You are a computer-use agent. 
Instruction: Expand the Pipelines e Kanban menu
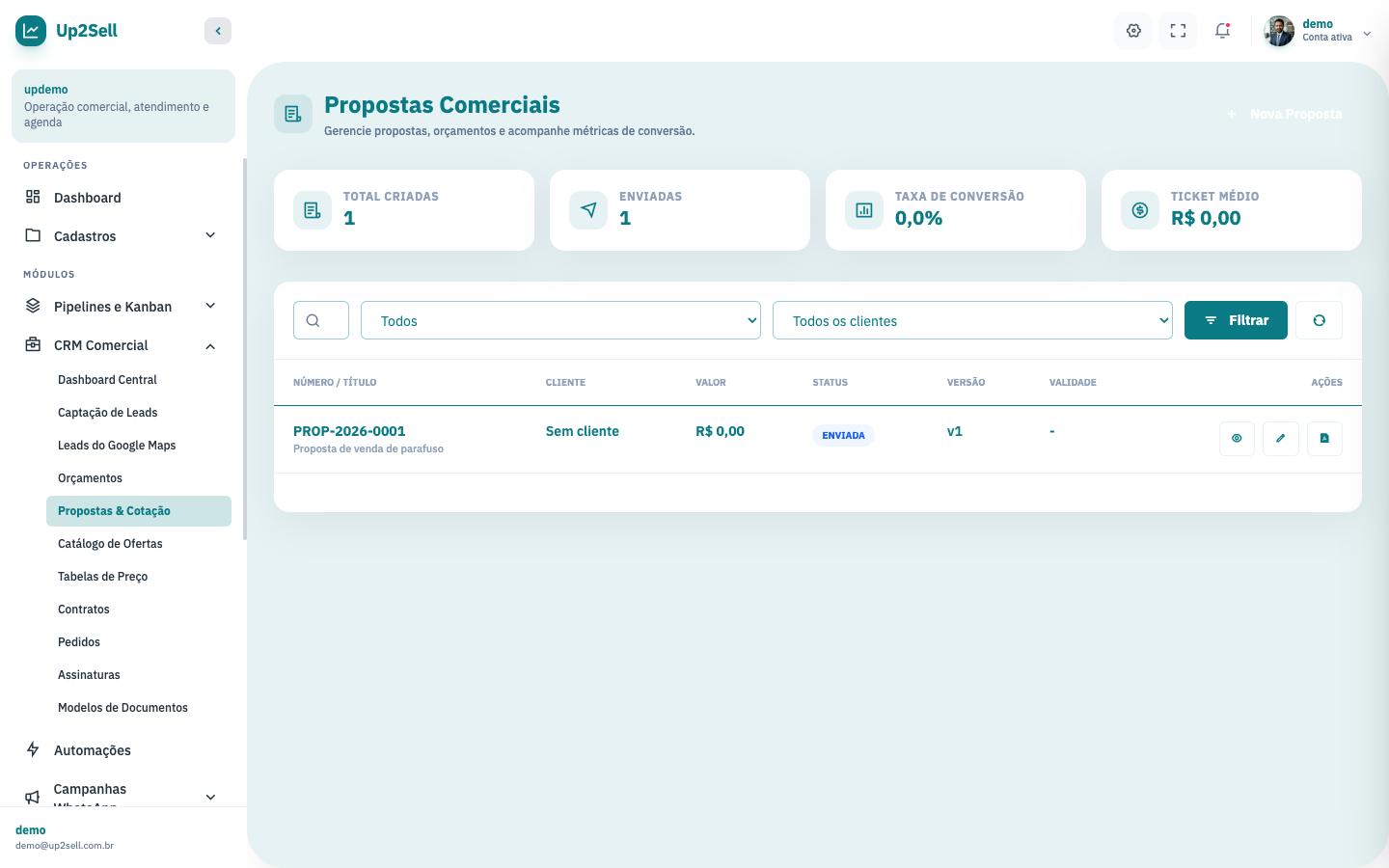123,307
